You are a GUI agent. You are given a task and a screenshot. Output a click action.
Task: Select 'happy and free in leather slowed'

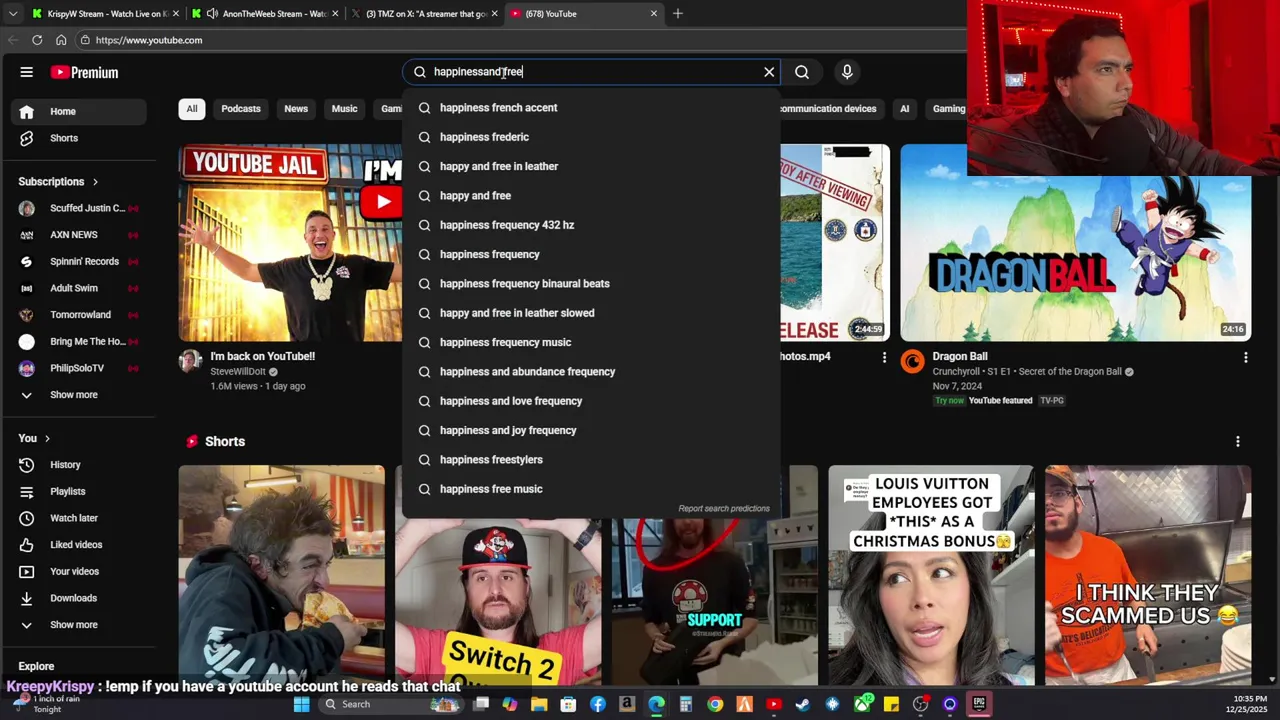(x=591, y=313)
